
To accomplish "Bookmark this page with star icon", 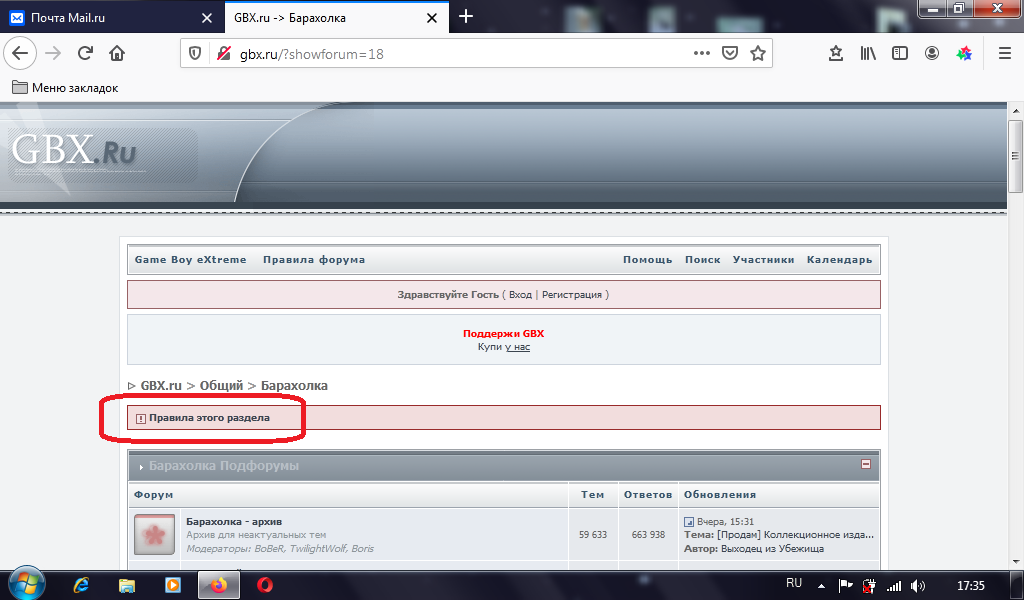I will (x=758, y=54).
